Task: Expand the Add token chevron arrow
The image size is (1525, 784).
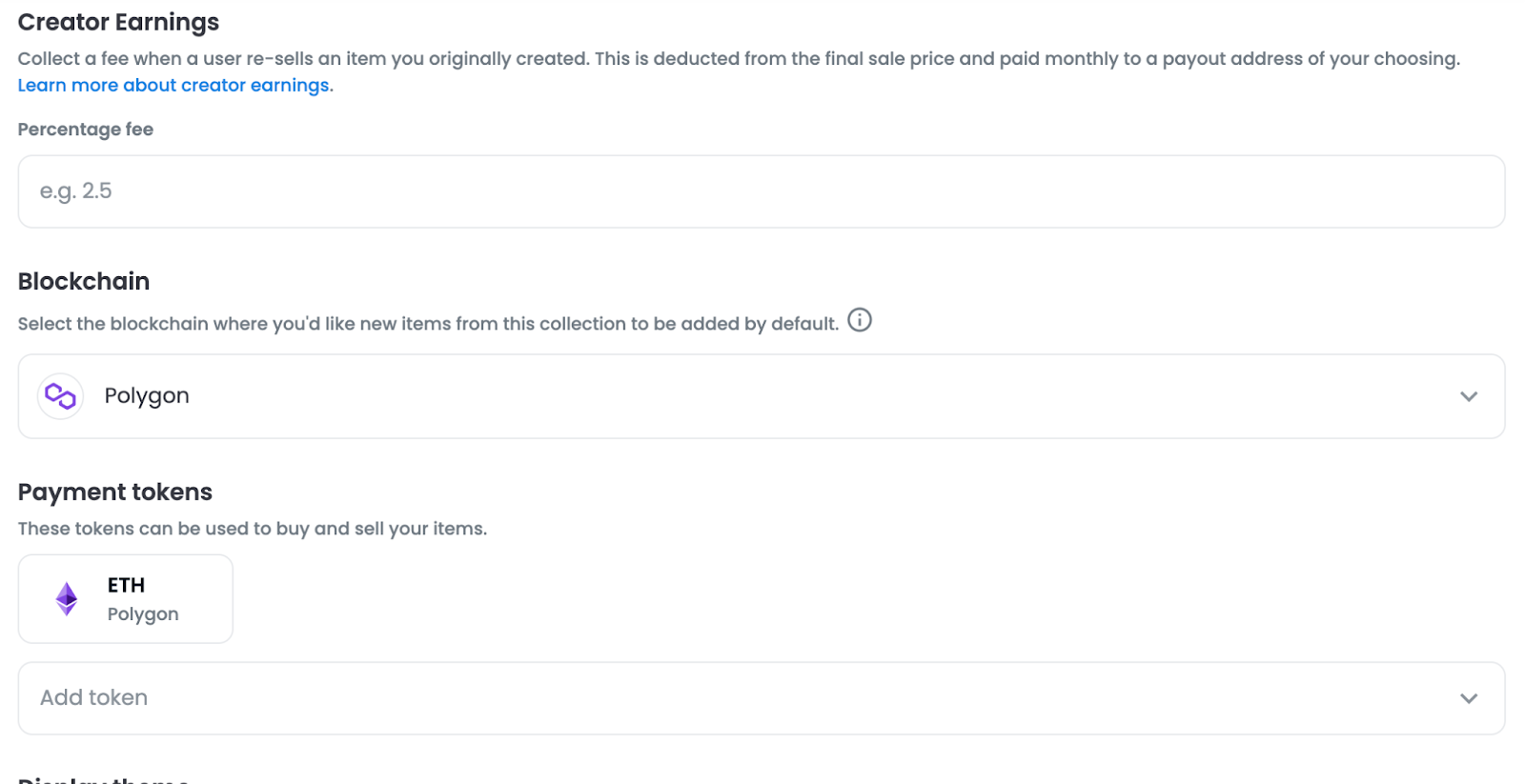Action: tap(1469, 698)
